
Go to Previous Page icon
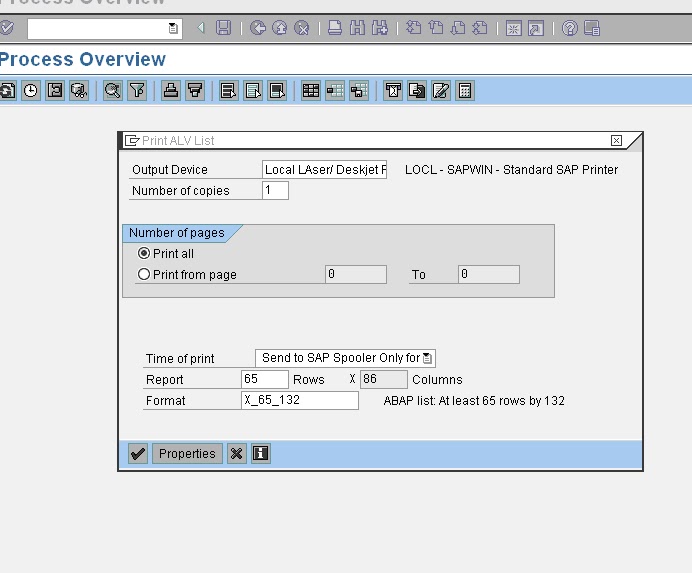[436, 28]
